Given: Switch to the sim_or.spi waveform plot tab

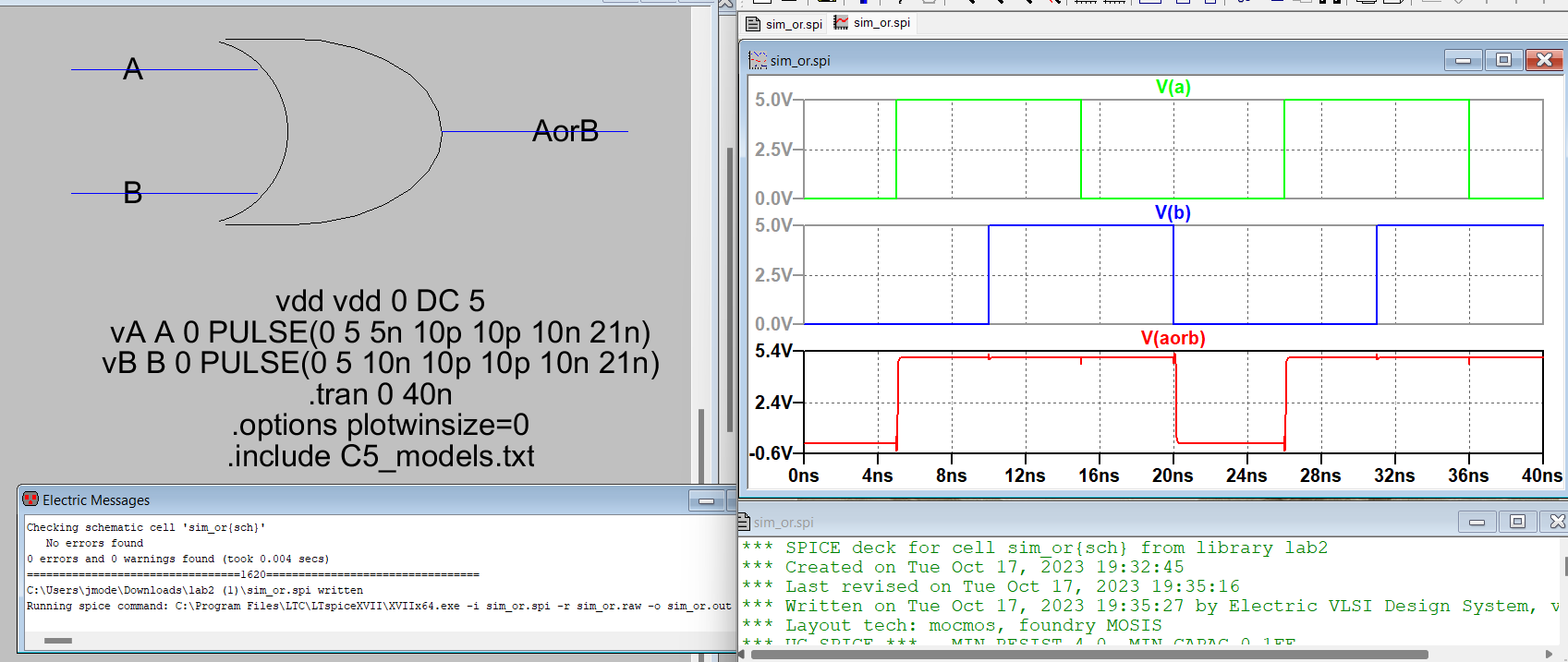Looking at the screenshot, I should coord(872,23).
